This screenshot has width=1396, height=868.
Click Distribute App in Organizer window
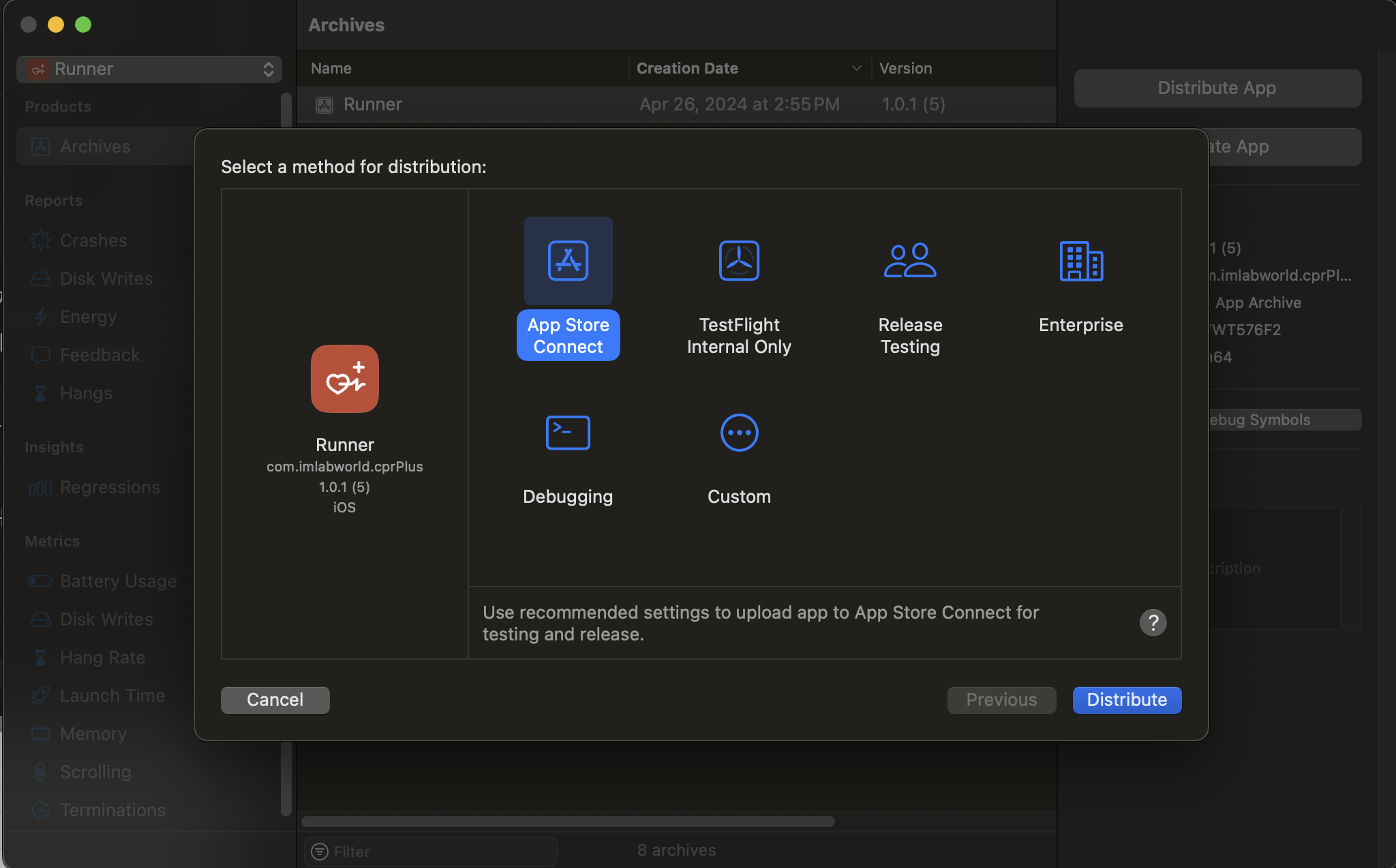pos(1217,88)
